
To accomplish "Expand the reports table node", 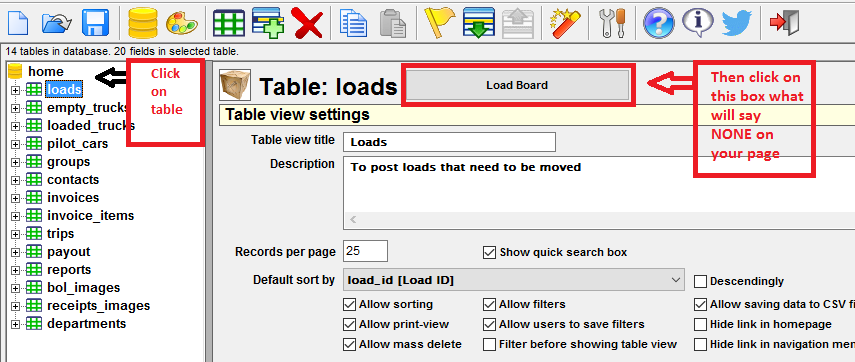I will pyautogui.click(x=15, y=270).
